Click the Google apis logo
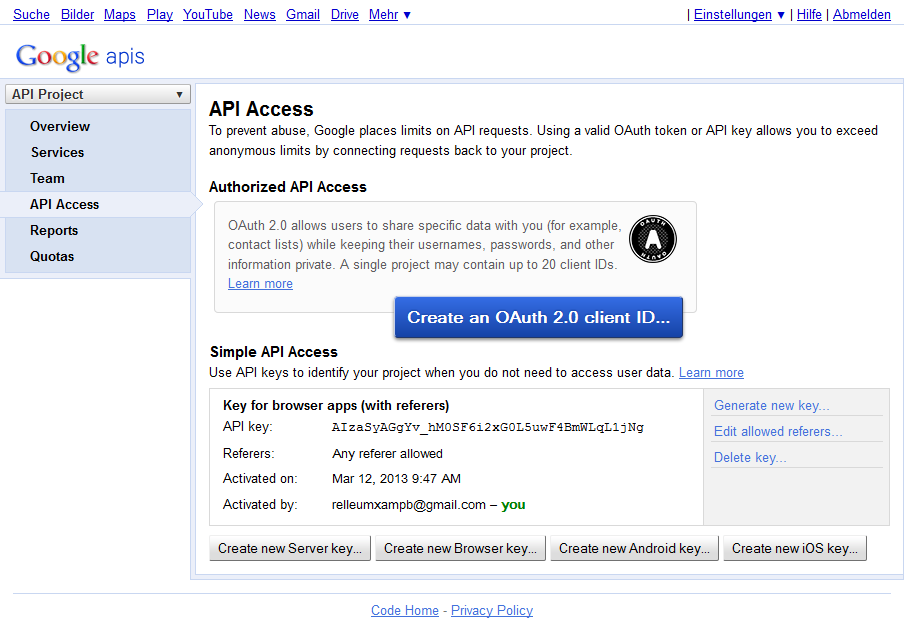Screen dimensions: 904x626 (79, 57)
